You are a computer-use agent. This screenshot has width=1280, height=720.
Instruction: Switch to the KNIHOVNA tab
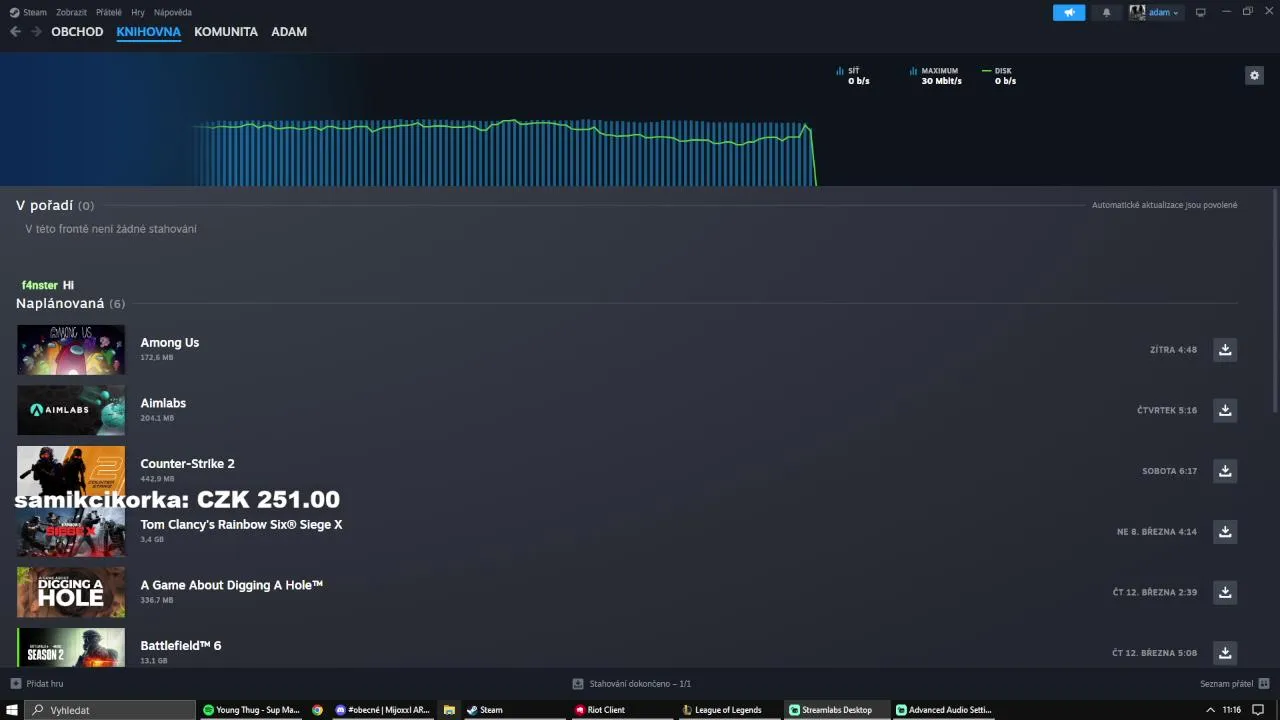coord(148,32)
